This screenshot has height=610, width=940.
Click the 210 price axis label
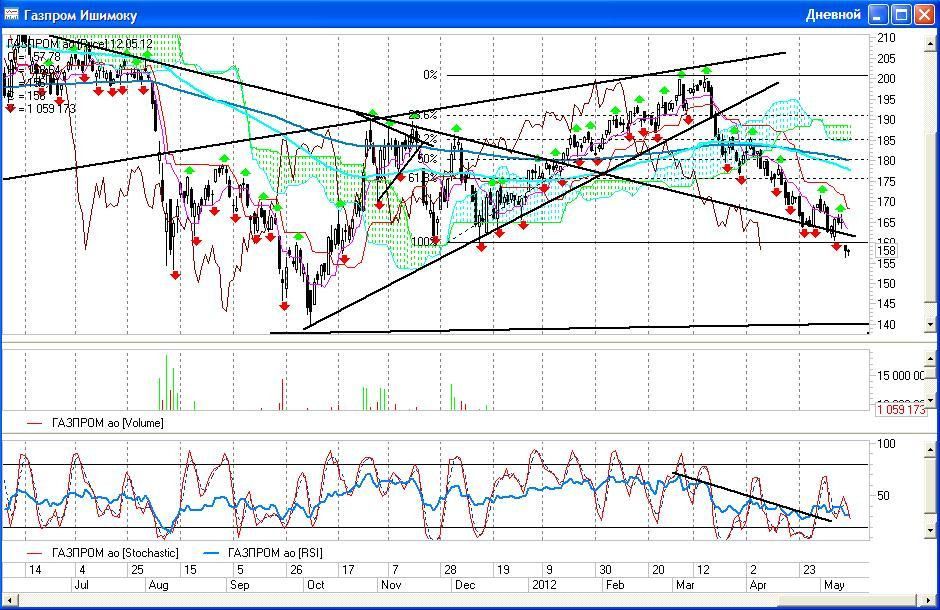click(886, 38)
